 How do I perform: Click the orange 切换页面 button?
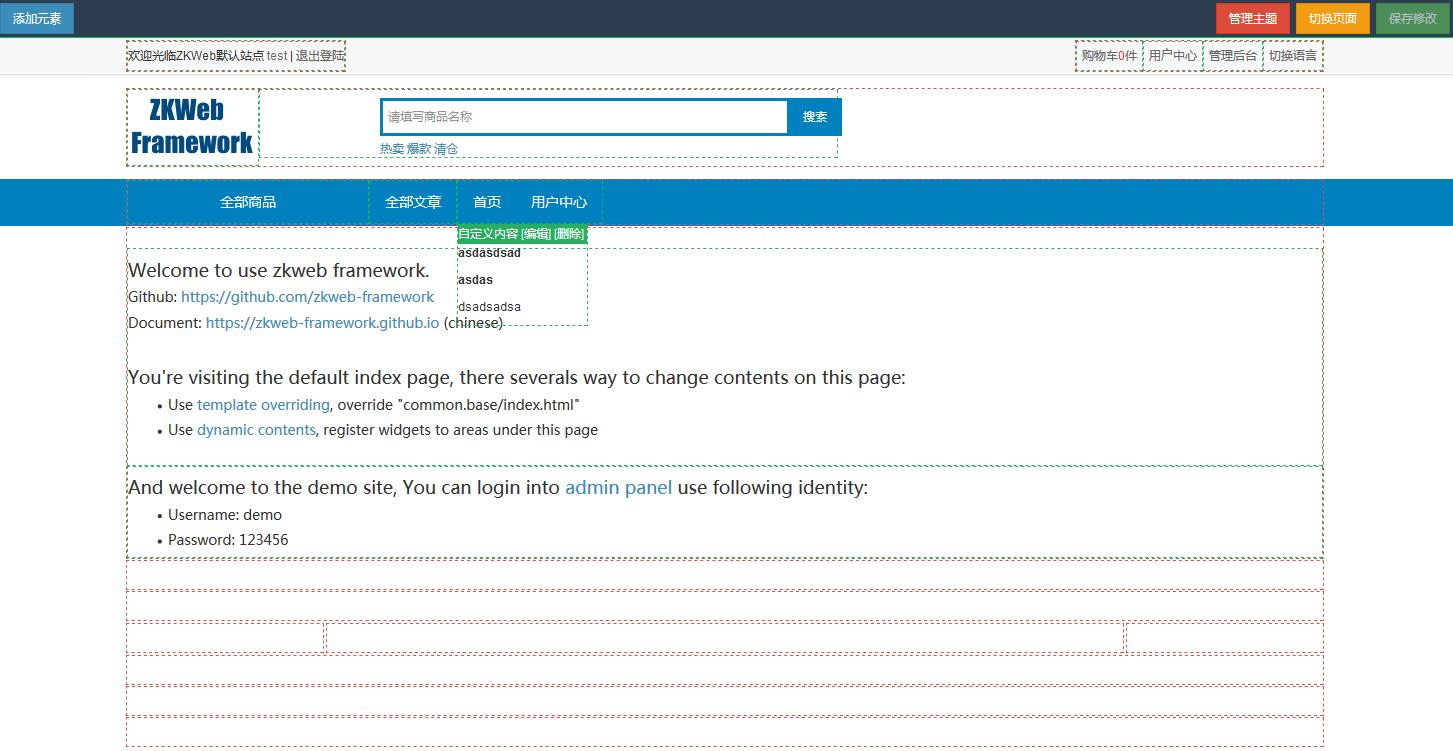tap(1332, 18)
